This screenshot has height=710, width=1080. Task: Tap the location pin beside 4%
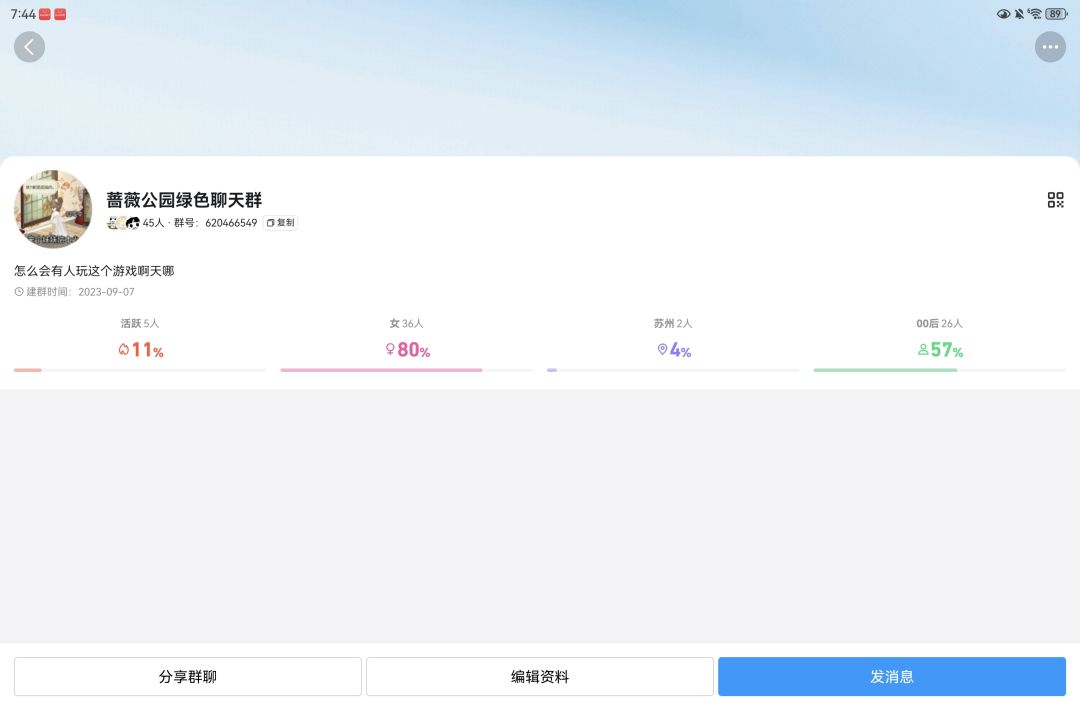click(x=662, y=349)
